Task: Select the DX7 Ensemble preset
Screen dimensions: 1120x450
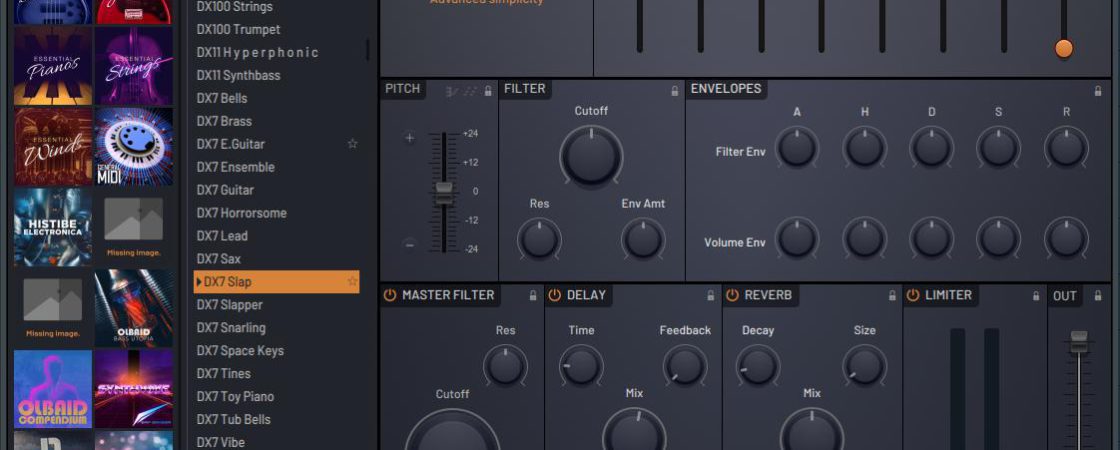Action: click(x=277, y=166)
